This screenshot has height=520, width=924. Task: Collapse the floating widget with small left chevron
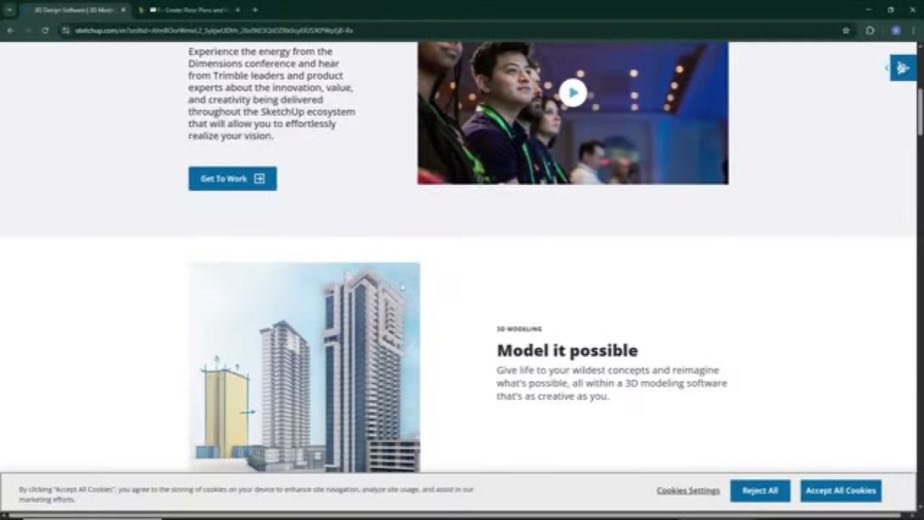(886, 68)
